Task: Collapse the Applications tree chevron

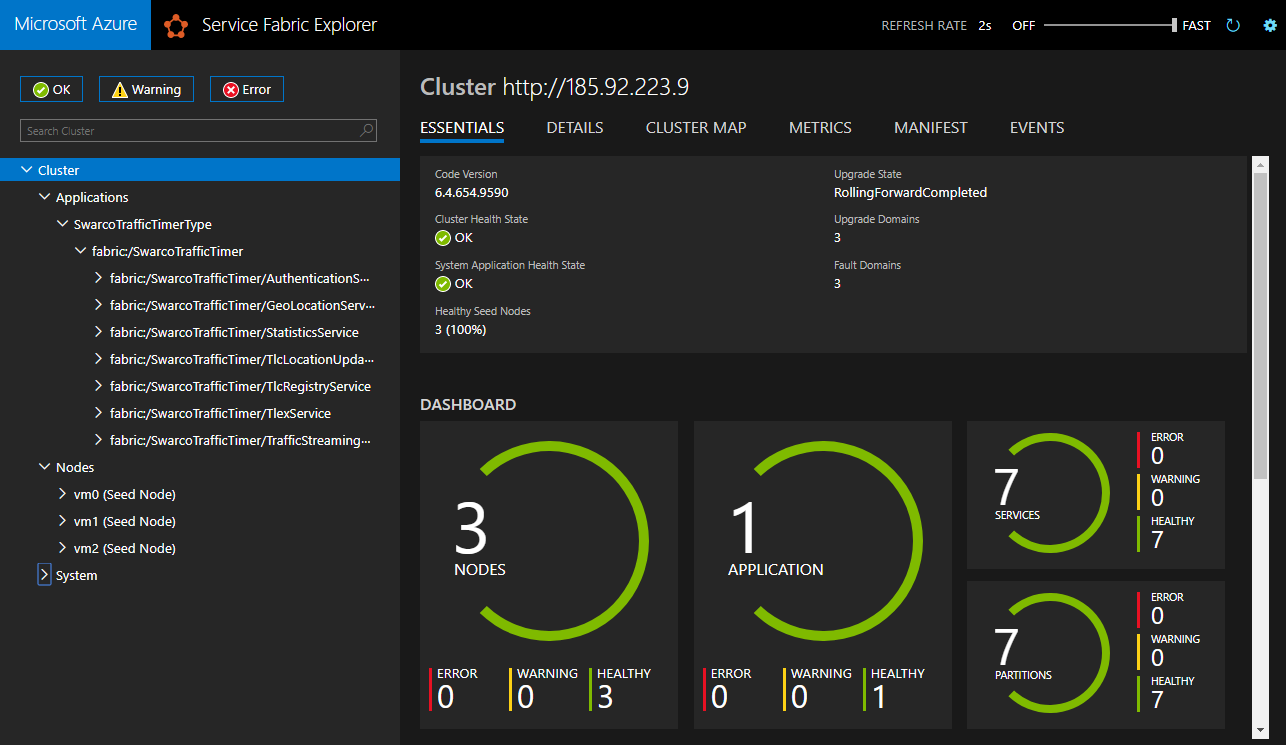Action: (x=44, y=197)
